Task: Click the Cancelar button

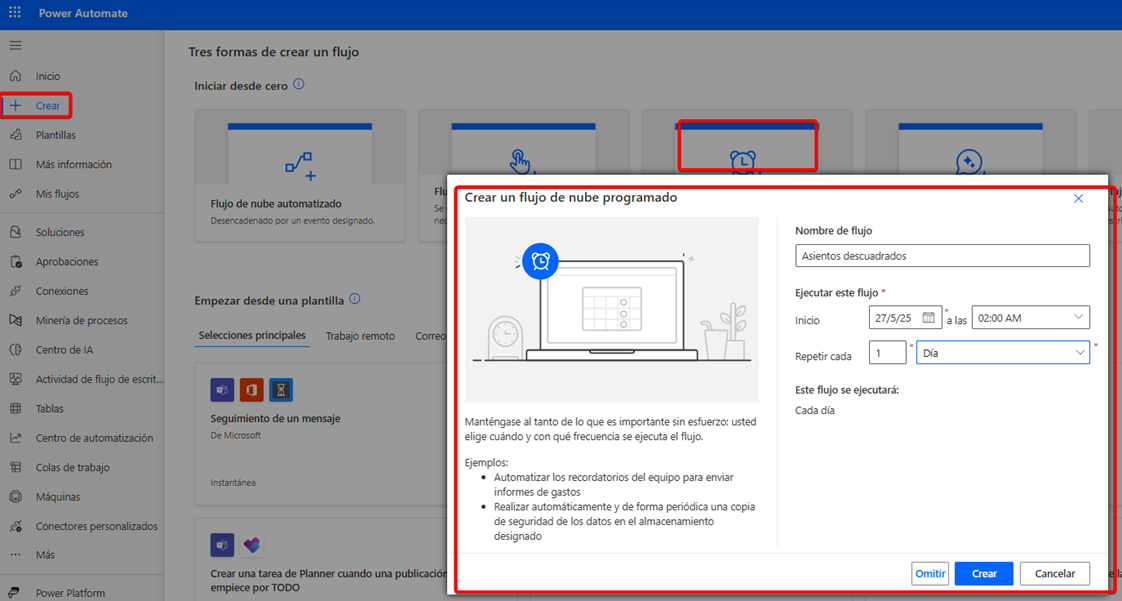Action: coord(1055,574)
